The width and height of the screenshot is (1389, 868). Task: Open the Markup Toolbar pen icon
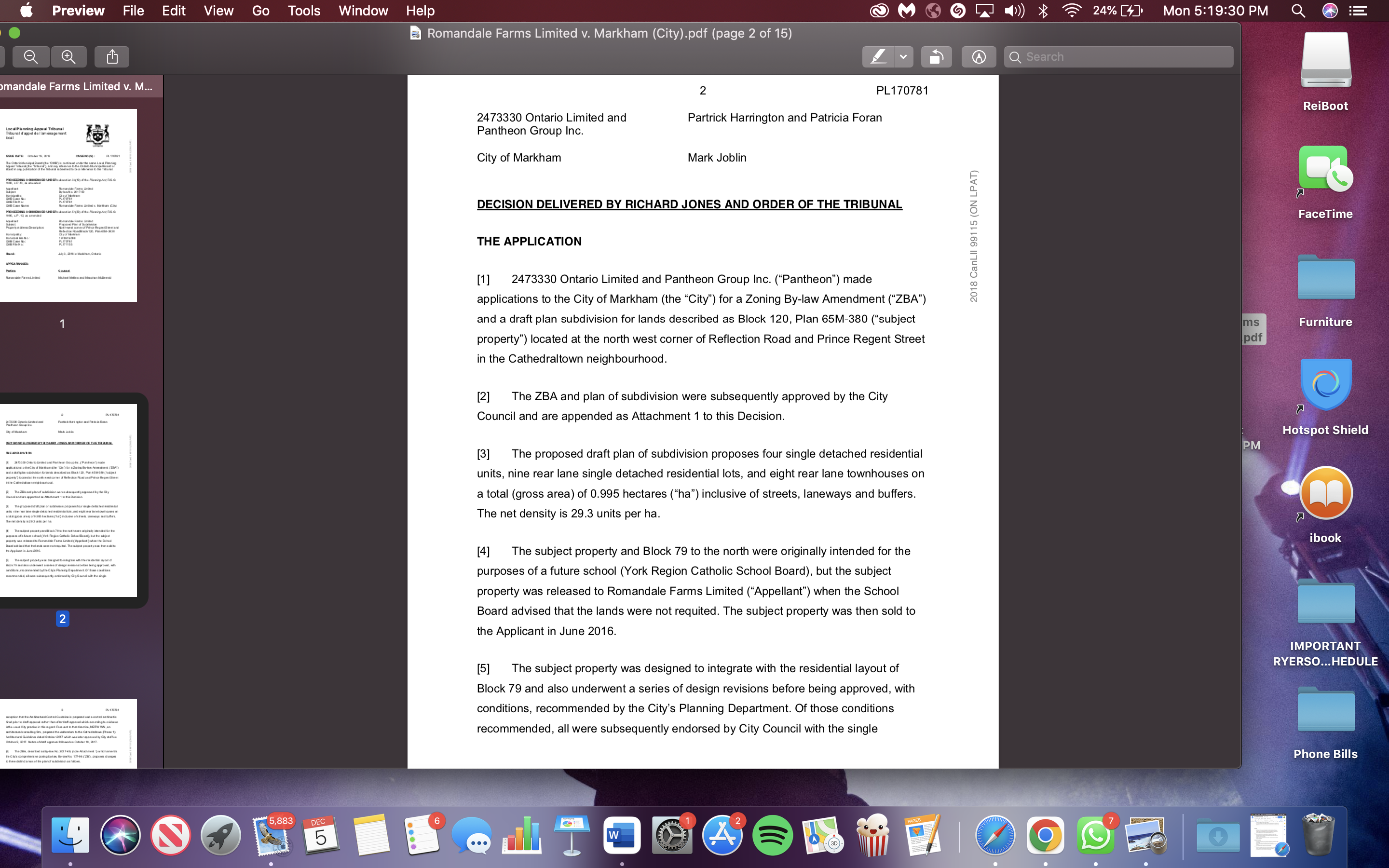(x=979, y=56)
